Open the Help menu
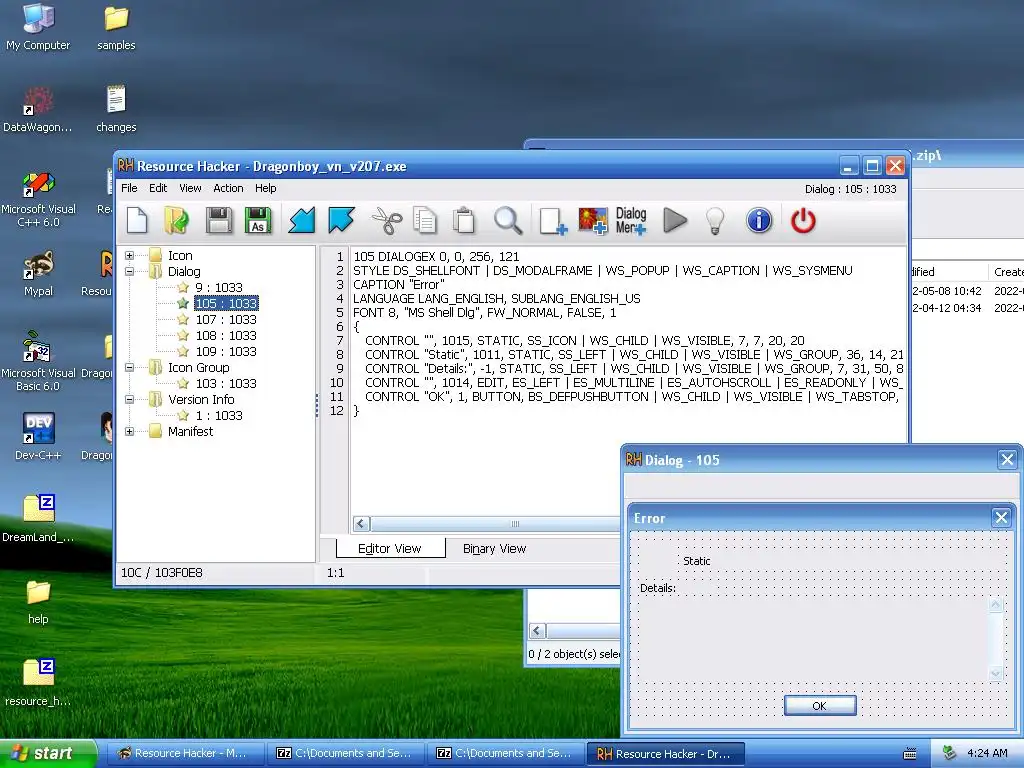The width and height of the screenshot is (1024, 768). [266, 188]
